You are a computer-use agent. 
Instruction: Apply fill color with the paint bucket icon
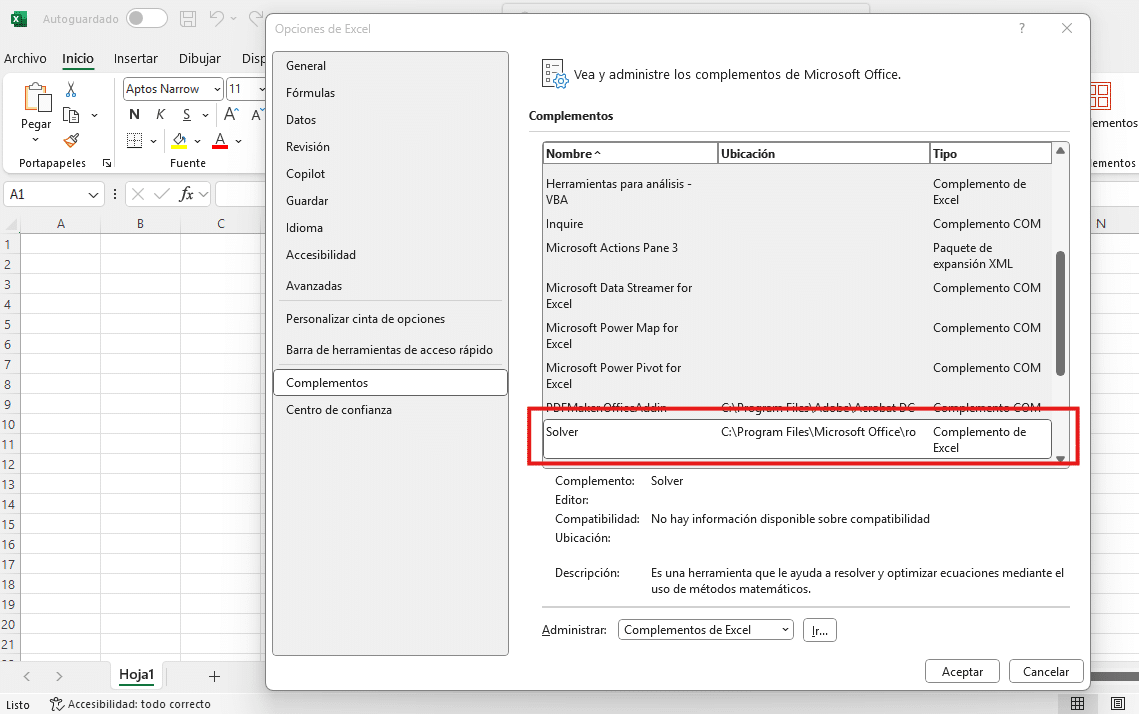179,140
